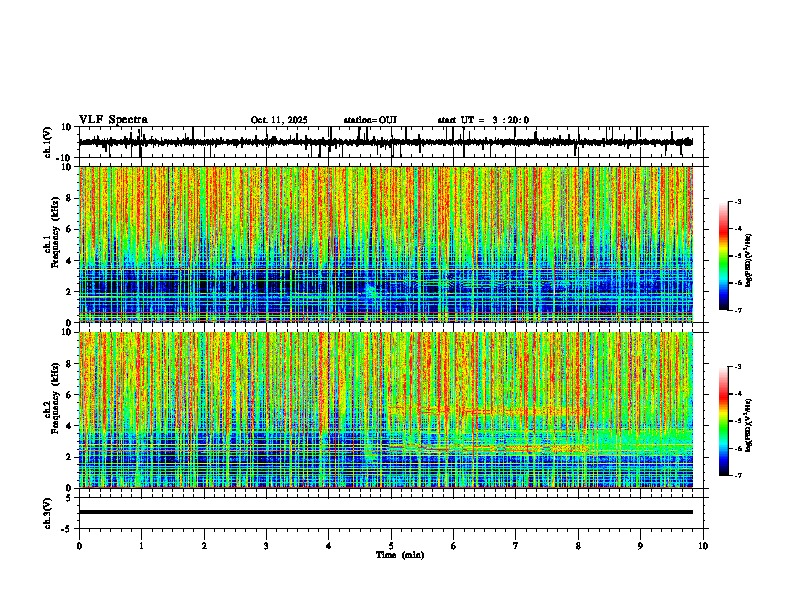This screenshot has height=612, width=792.
Task: Click inside the ch.1 spectrogram panel
Action: [386, 244]
